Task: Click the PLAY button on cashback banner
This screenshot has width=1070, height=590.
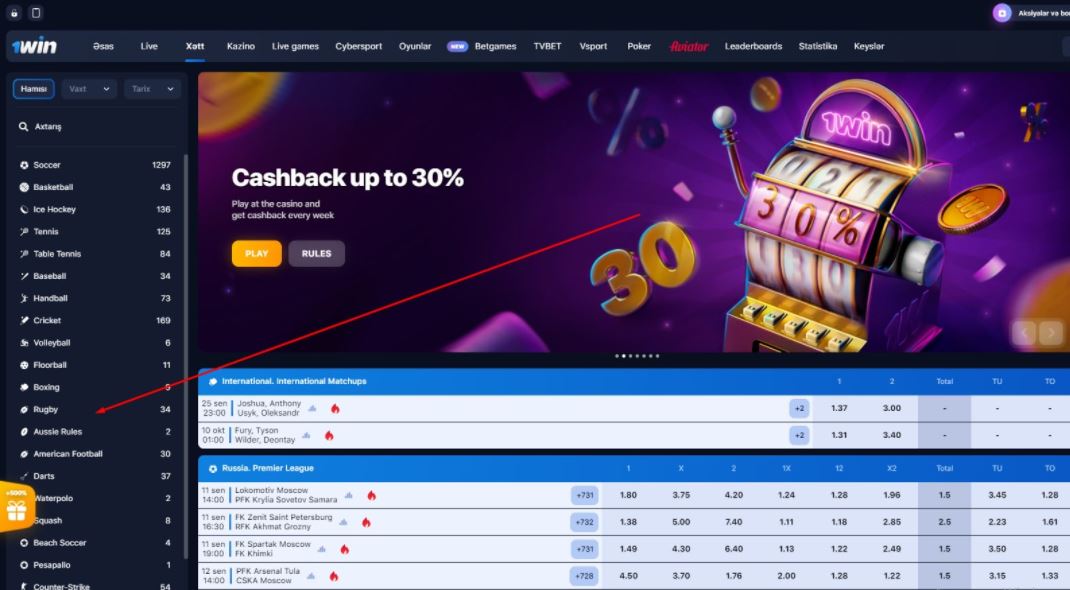Action: (257, 253)
